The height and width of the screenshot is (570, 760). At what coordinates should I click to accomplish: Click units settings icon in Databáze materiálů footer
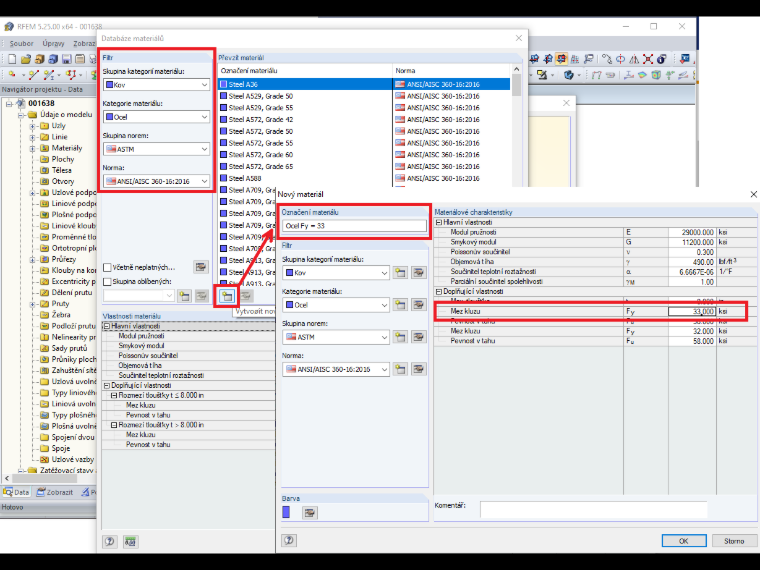[x=130, y=541]
